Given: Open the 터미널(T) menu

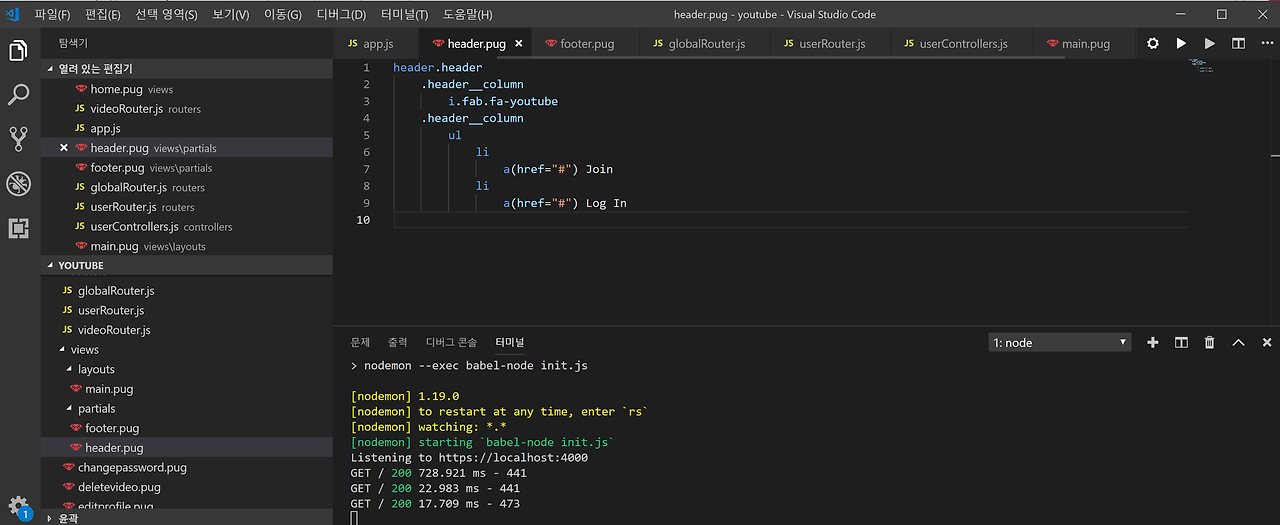Looking at the screenshot, I should (x=404, y=15).
